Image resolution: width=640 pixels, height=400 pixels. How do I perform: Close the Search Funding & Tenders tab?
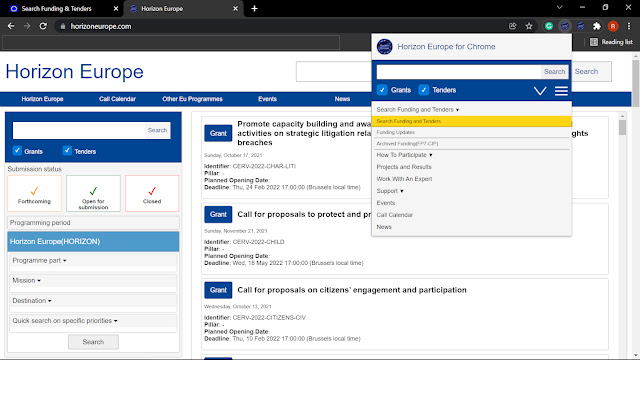116,9
